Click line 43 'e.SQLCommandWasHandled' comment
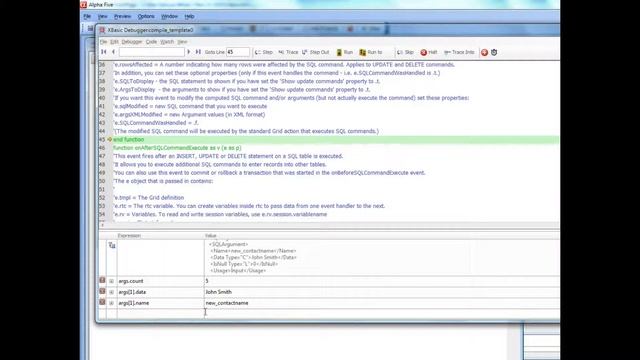The image size is (640, 360). (156, 123)
